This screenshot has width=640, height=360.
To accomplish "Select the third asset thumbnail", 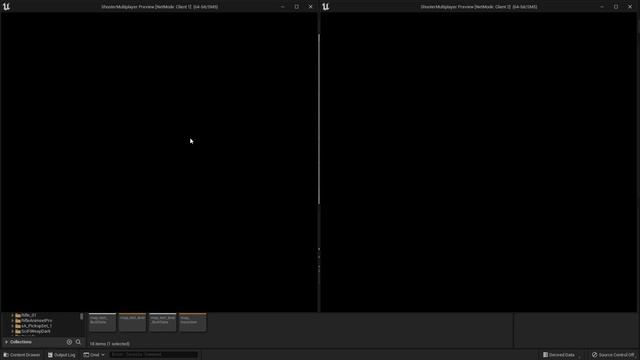I will point(162,322).
